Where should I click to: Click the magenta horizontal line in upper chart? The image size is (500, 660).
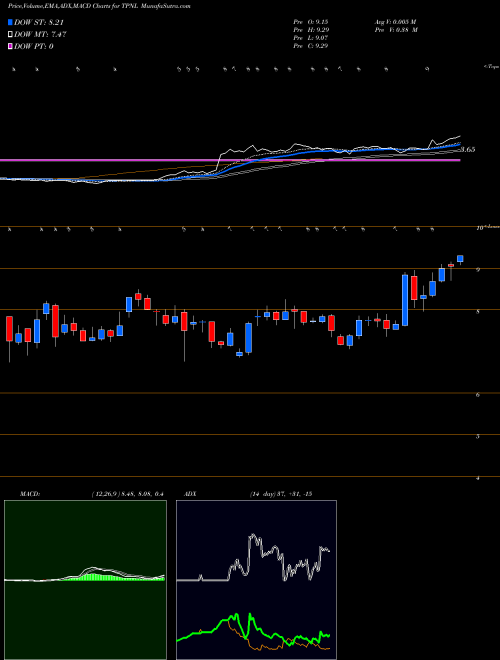coord(230,160)
